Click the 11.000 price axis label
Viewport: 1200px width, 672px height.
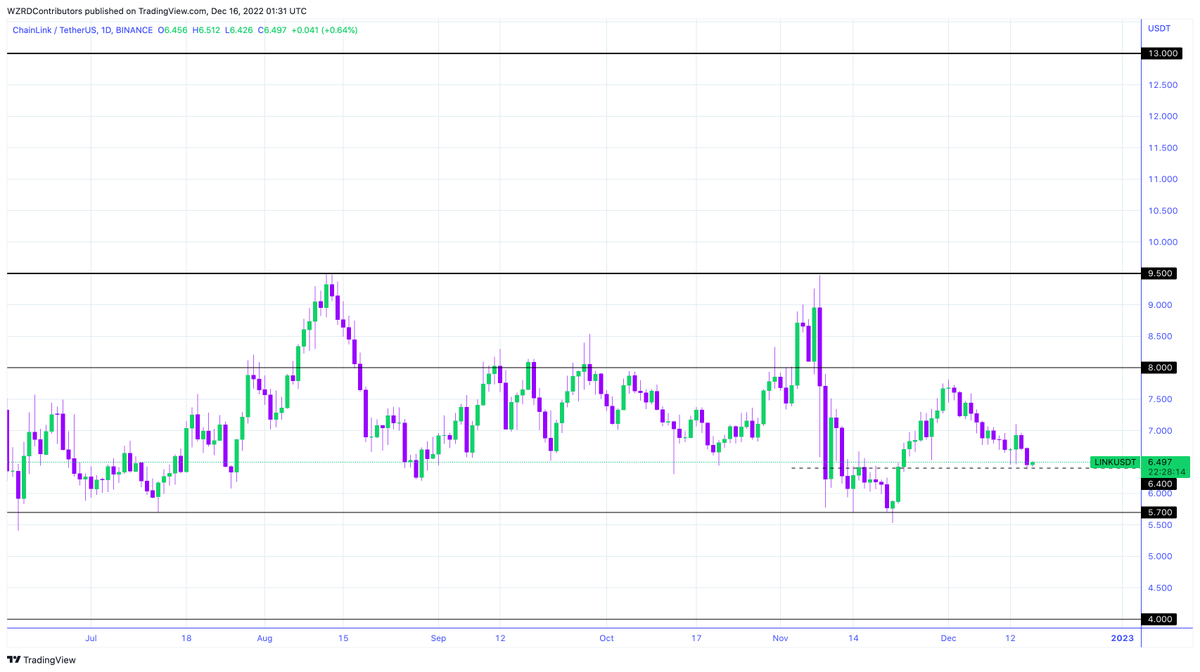[x=1163, y=179]
